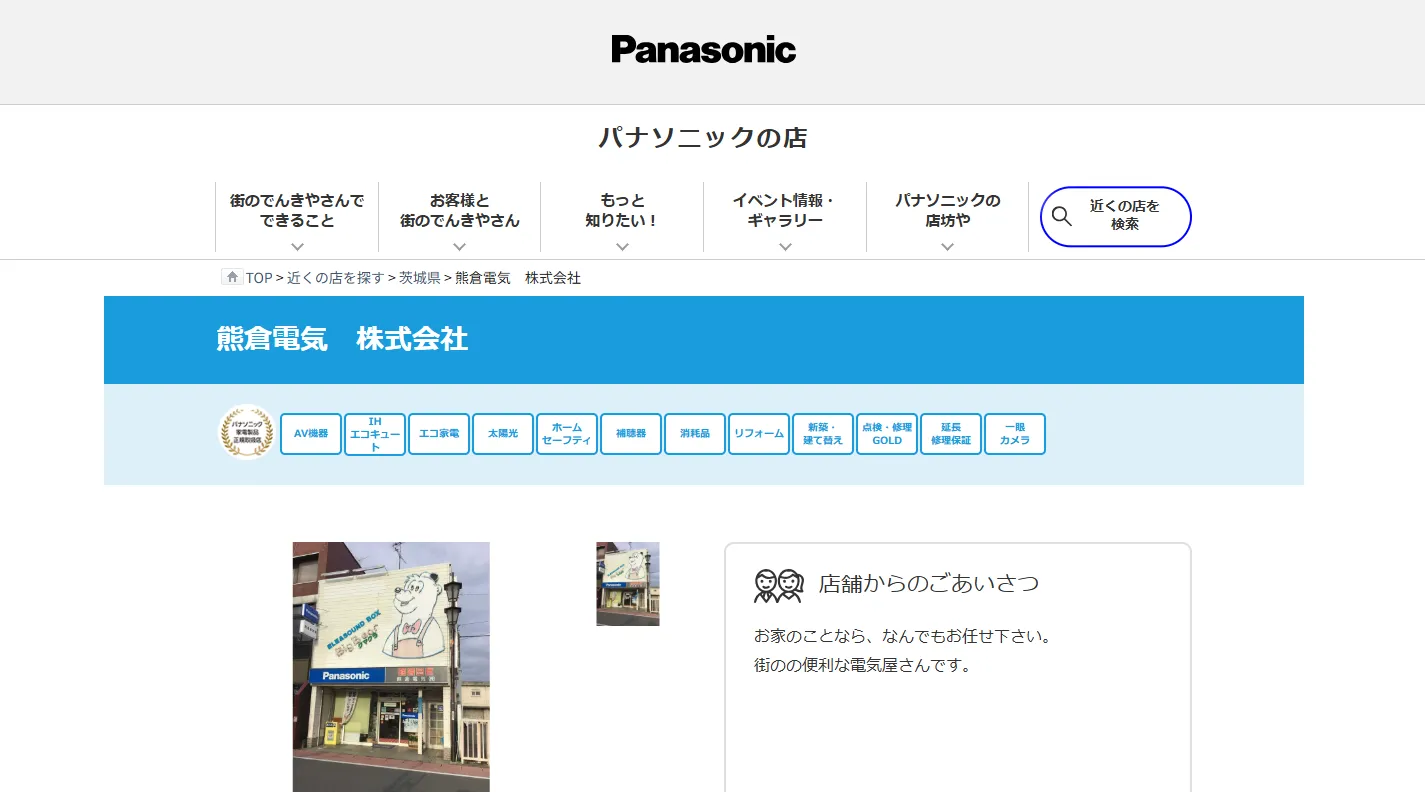Click the Panasonic logo in the header
Image resolution: width=1425 pixels, height=792 pixels.
pyautogui.click(x=703, y=50)
